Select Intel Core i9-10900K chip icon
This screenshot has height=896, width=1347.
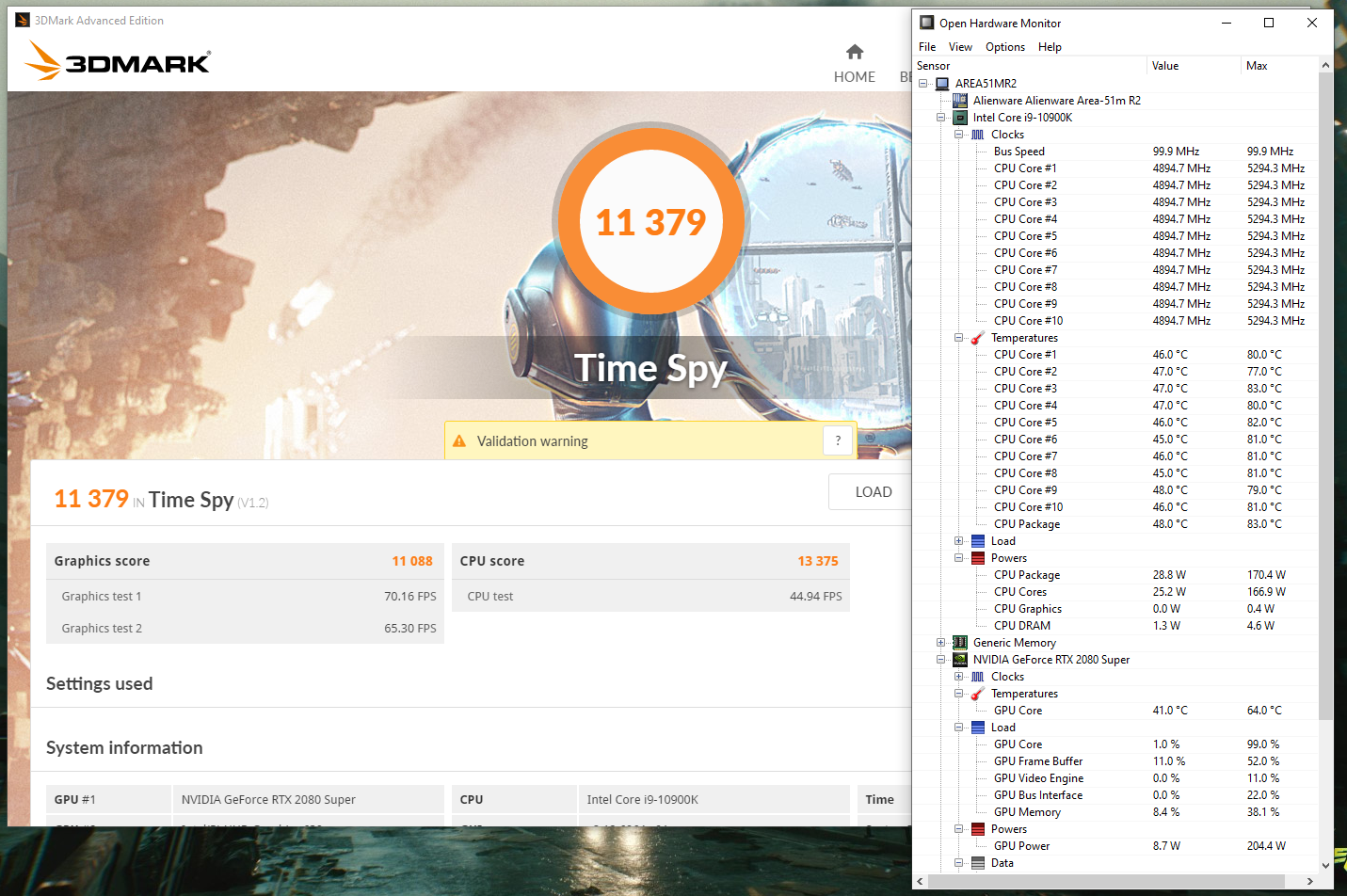pos(960,118)
